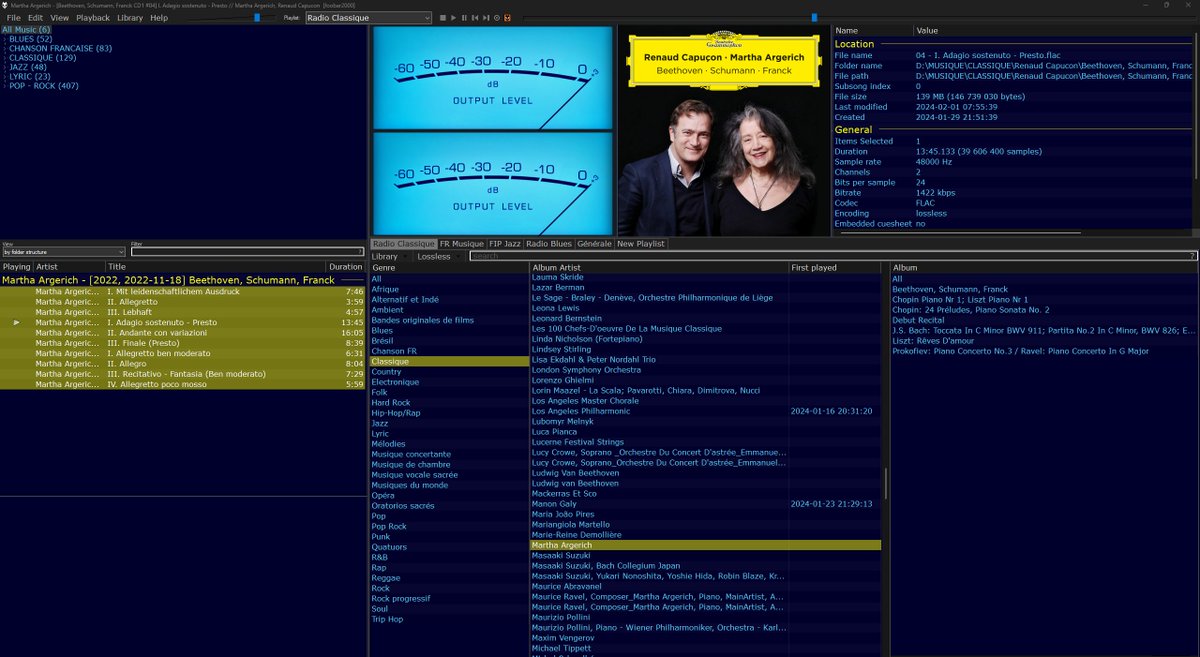This screenshot has height=657, width=1200.
Task: Open the Playlist dropdown showing Radio Classique
Action: (368, 18)
